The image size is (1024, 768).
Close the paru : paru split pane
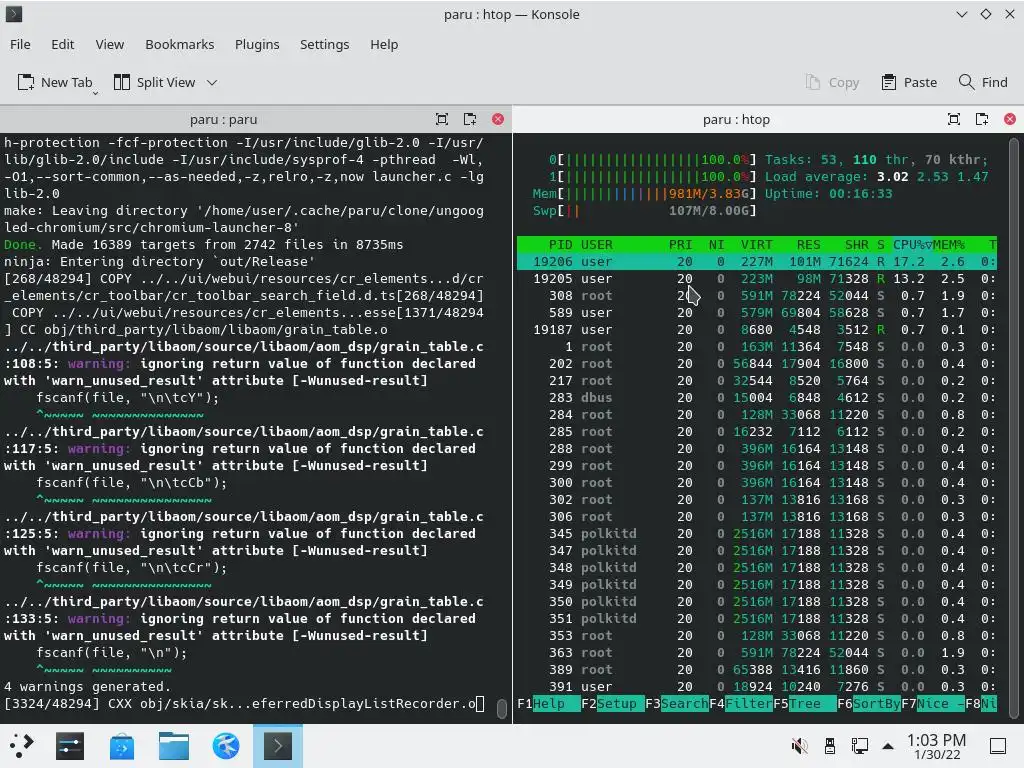pyautogui.click(x=498, y=119)
